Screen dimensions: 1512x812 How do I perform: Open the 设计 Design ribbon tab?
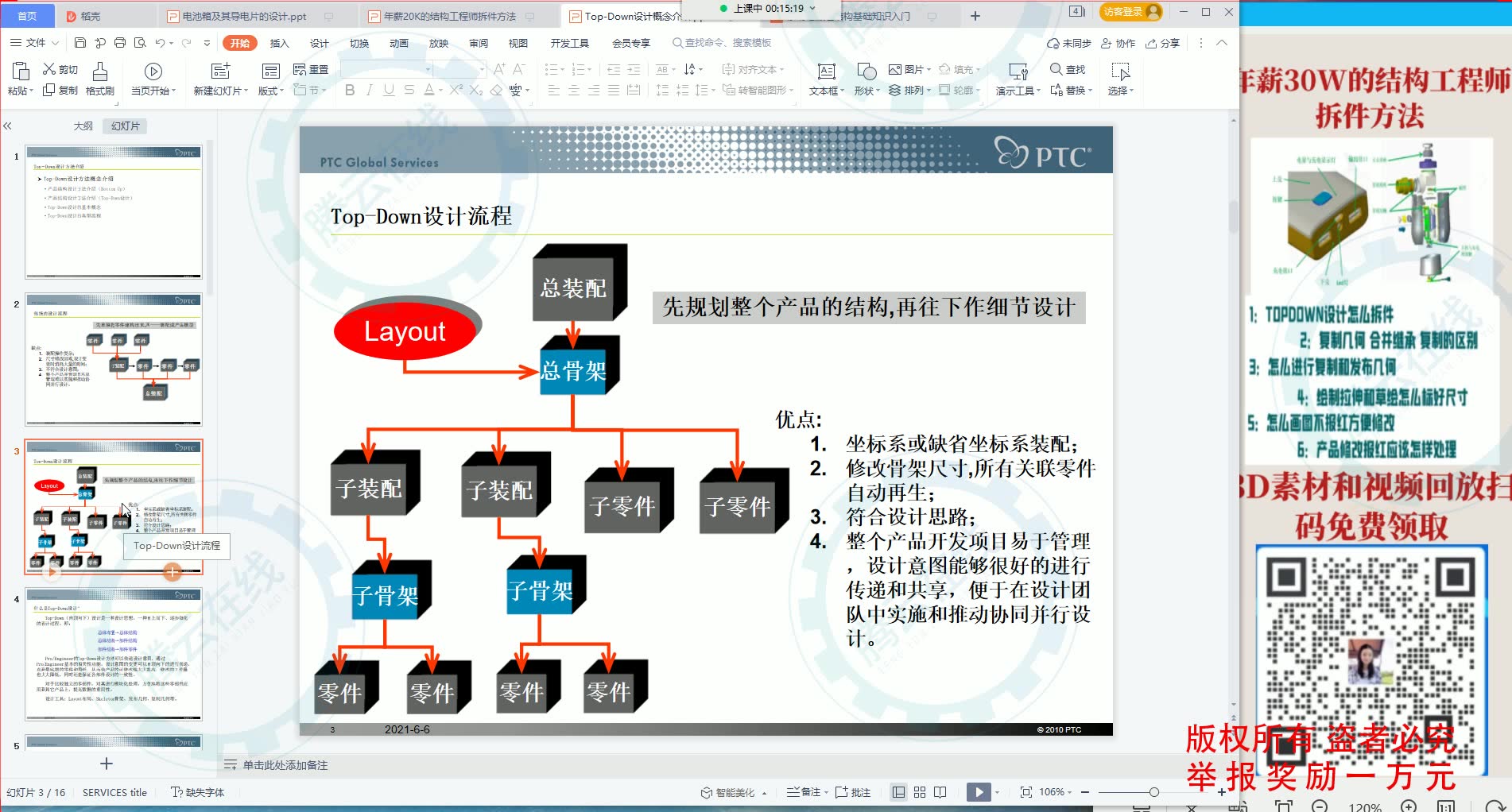coord(320,43)
